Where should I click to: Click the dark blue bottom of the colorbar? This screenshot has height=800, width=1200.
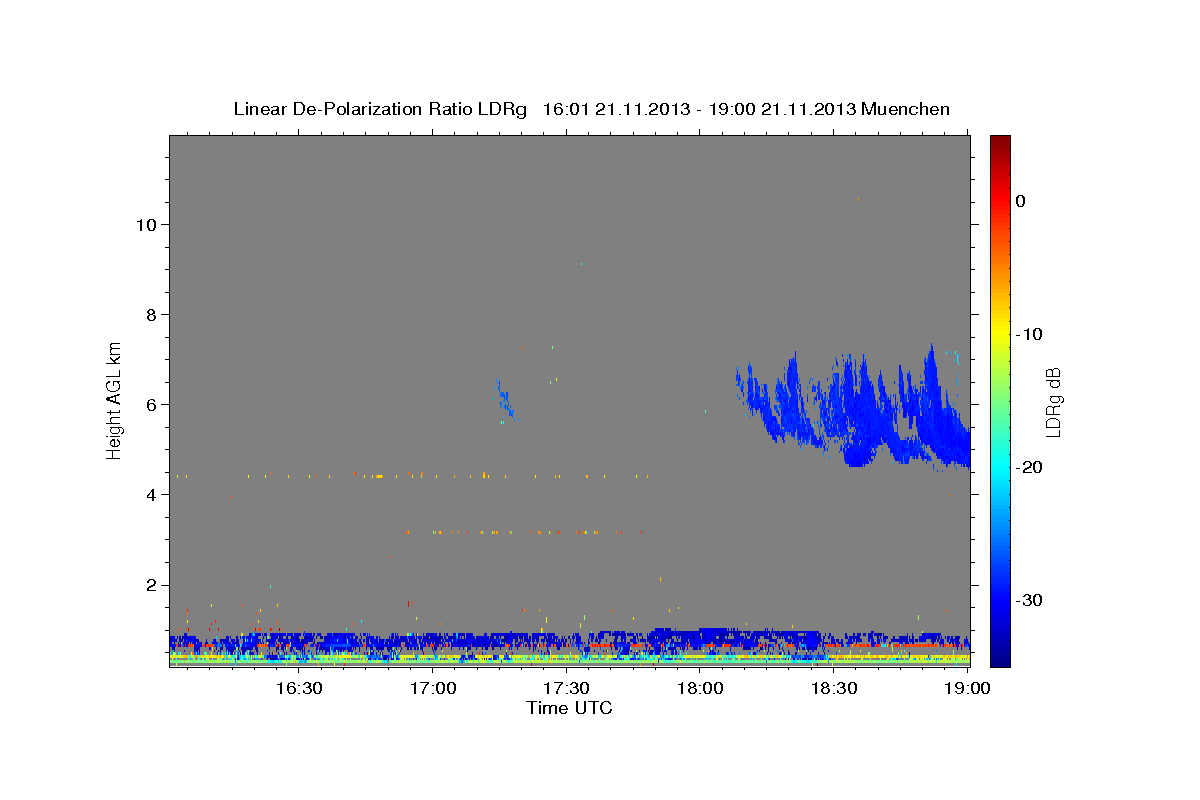(1000, 655)
